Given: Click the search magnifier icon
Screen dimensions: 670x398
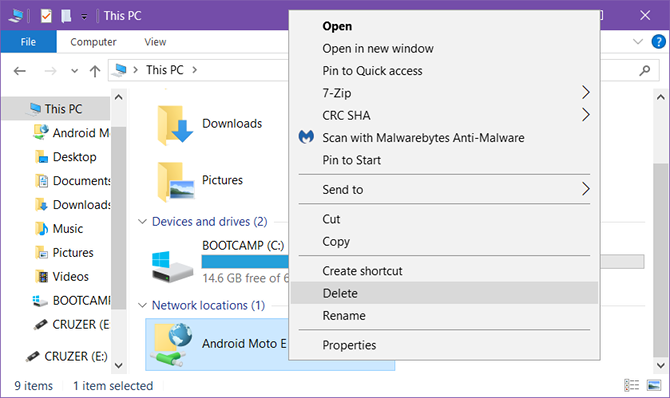Looking at the screenshot, I should click(x=644, y=70).
